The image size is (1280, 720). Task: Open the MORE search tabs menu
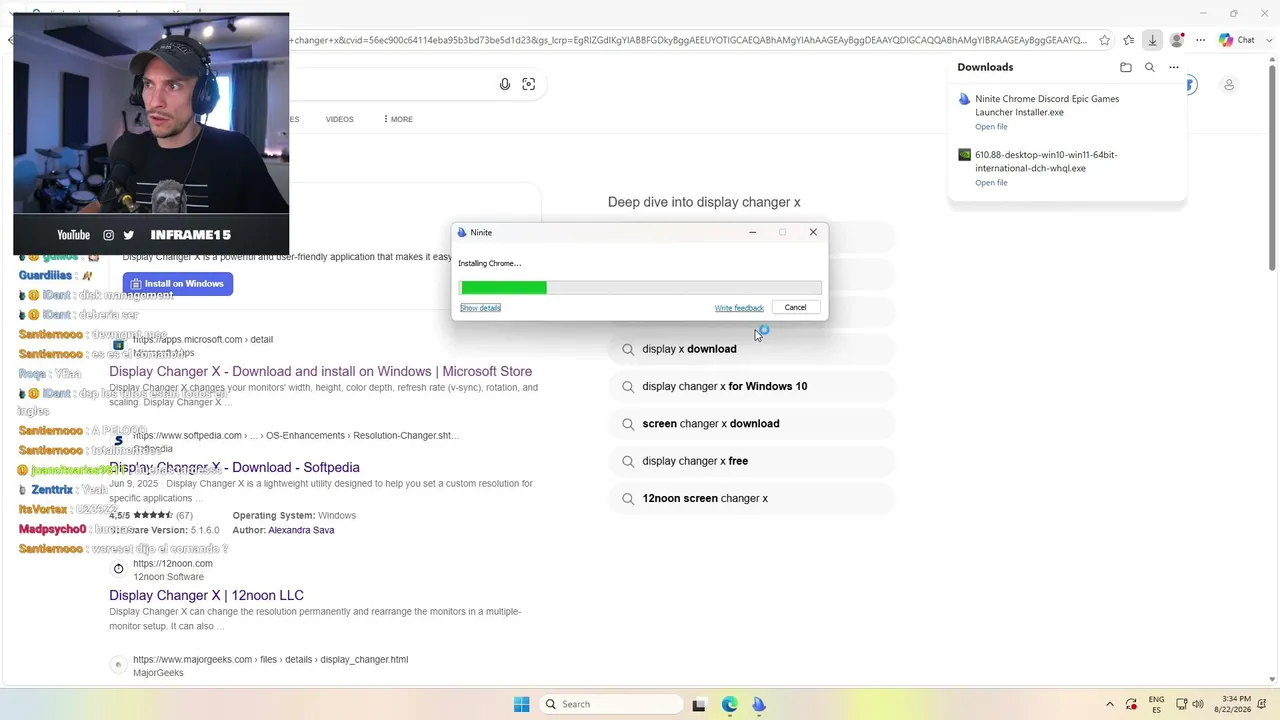coord(398,119)
